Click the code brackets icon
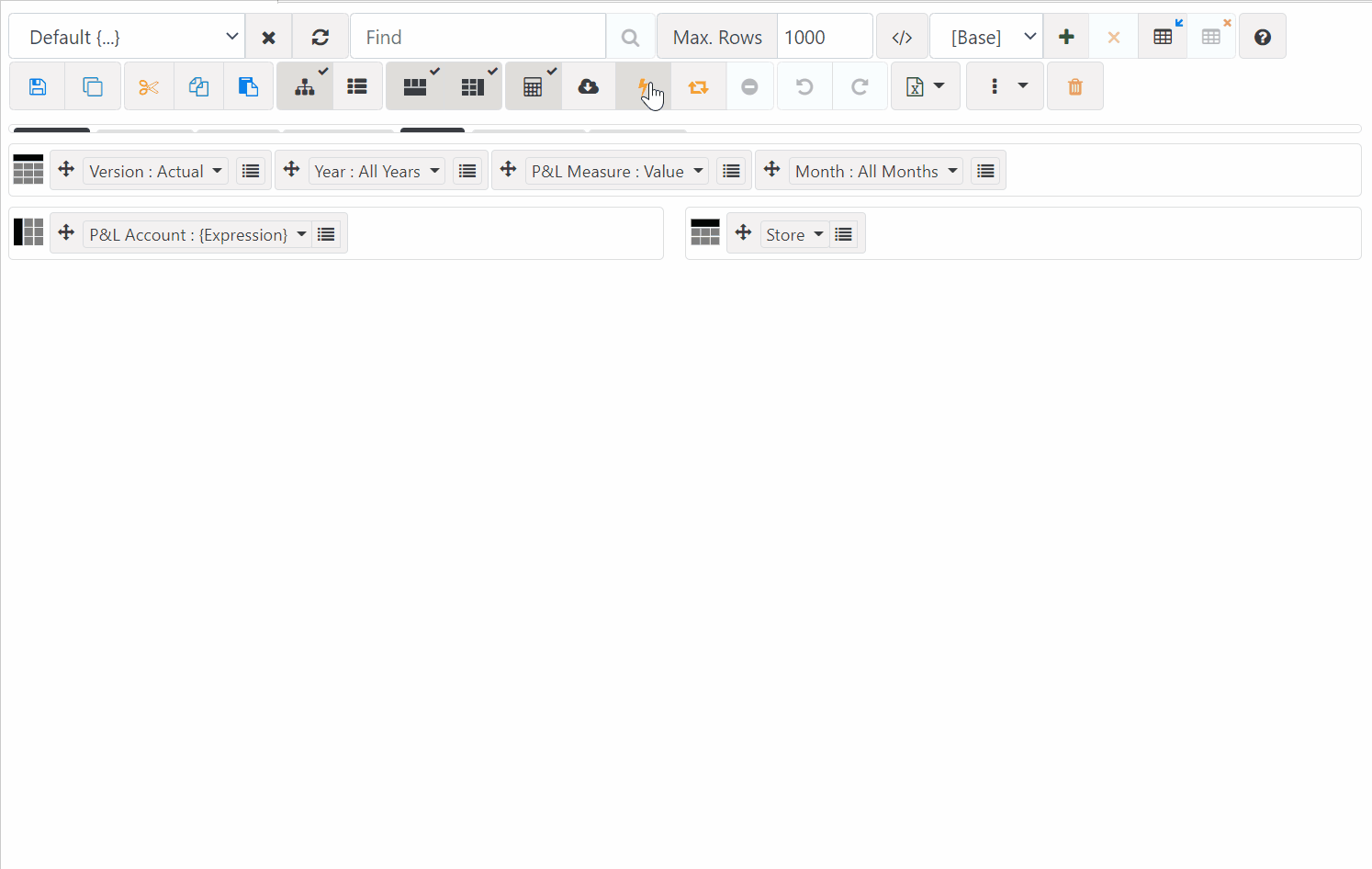This screenshot has width=1372, height=869. pos(902,38)
